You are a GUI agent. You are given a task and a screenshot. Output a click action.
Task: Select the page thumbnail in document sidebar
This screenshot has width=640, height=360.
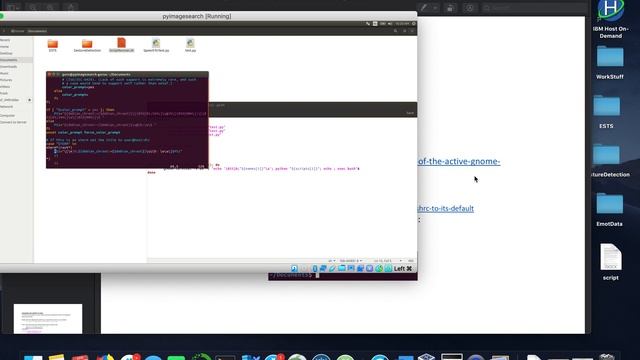48,319
